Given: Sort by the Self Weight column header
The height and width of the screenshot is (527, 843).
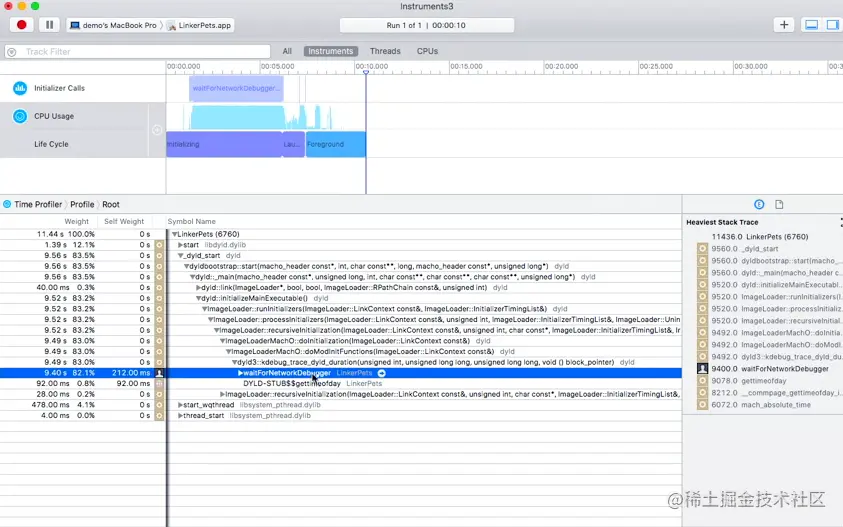Looking at the screenshot, I should [x=124, y=222].
